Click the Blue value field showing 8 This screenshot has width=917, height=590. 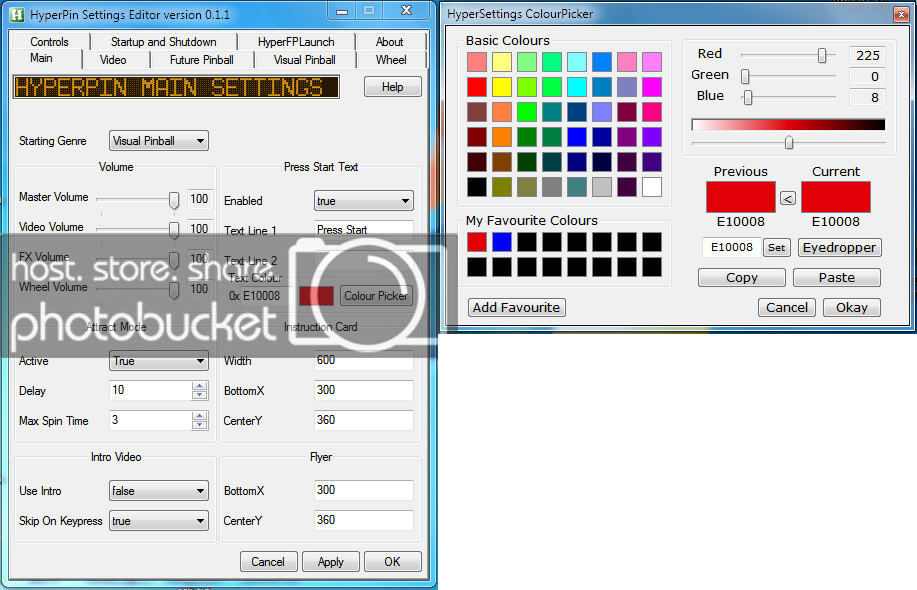[x=867, y=97]
